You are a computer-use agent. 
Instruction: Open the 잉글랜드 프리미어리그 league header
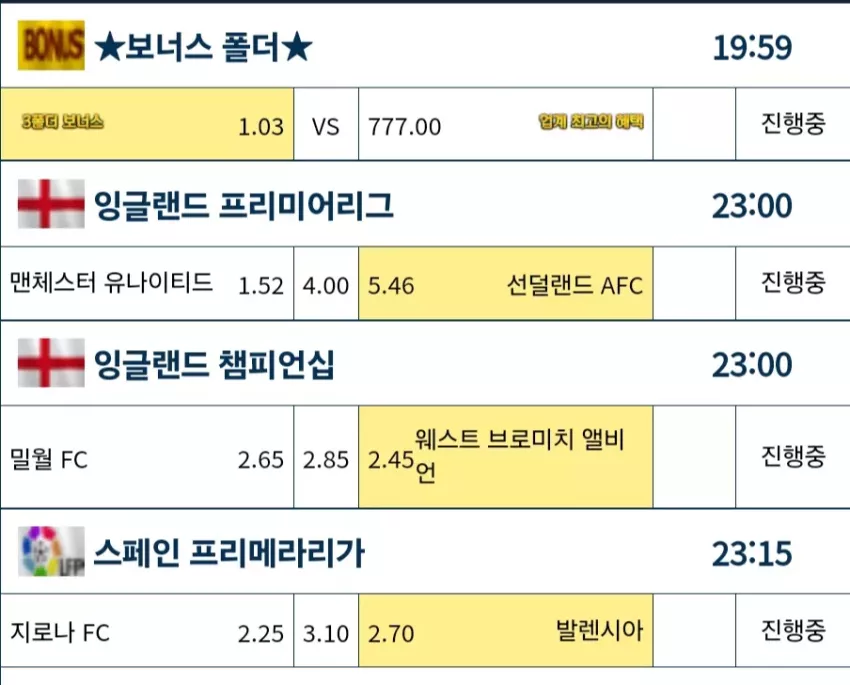point(425,204)
